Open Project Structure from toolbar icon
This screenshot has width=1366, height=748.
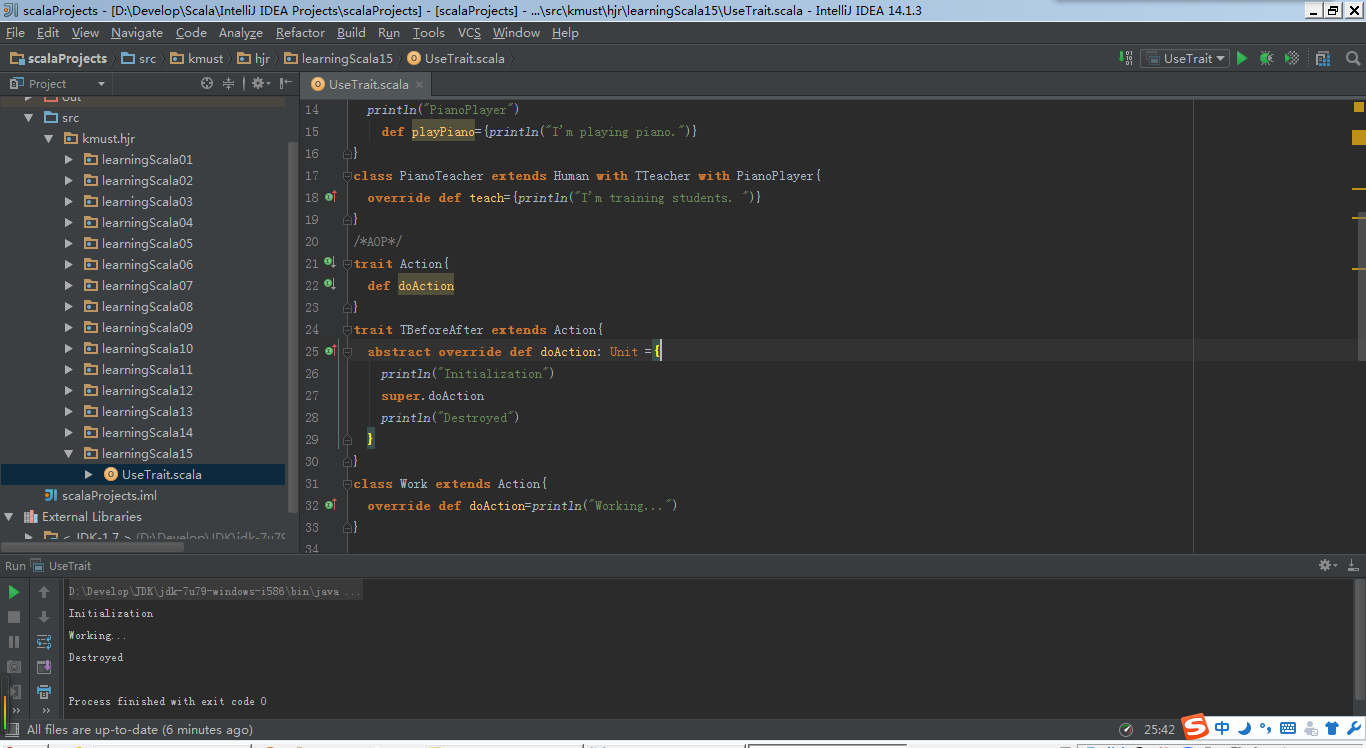coord(1323,59)
